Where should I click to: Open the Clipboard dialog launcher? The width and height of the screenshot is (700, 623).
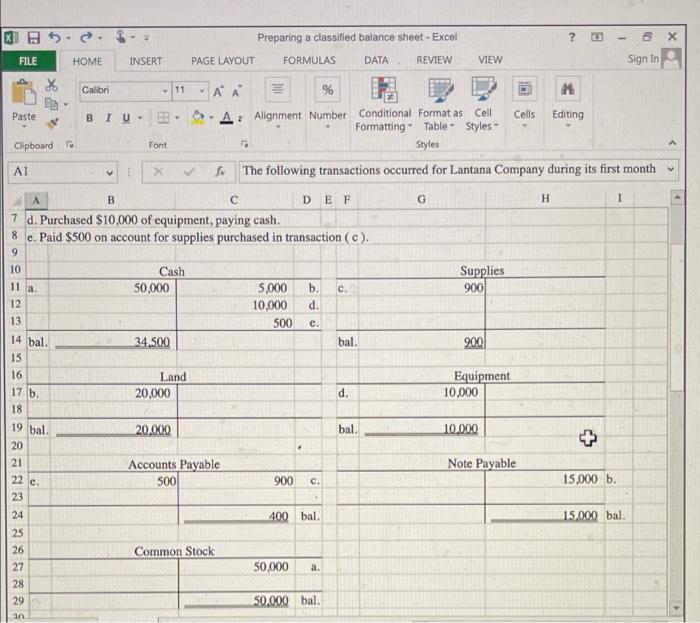pos(69,144)
